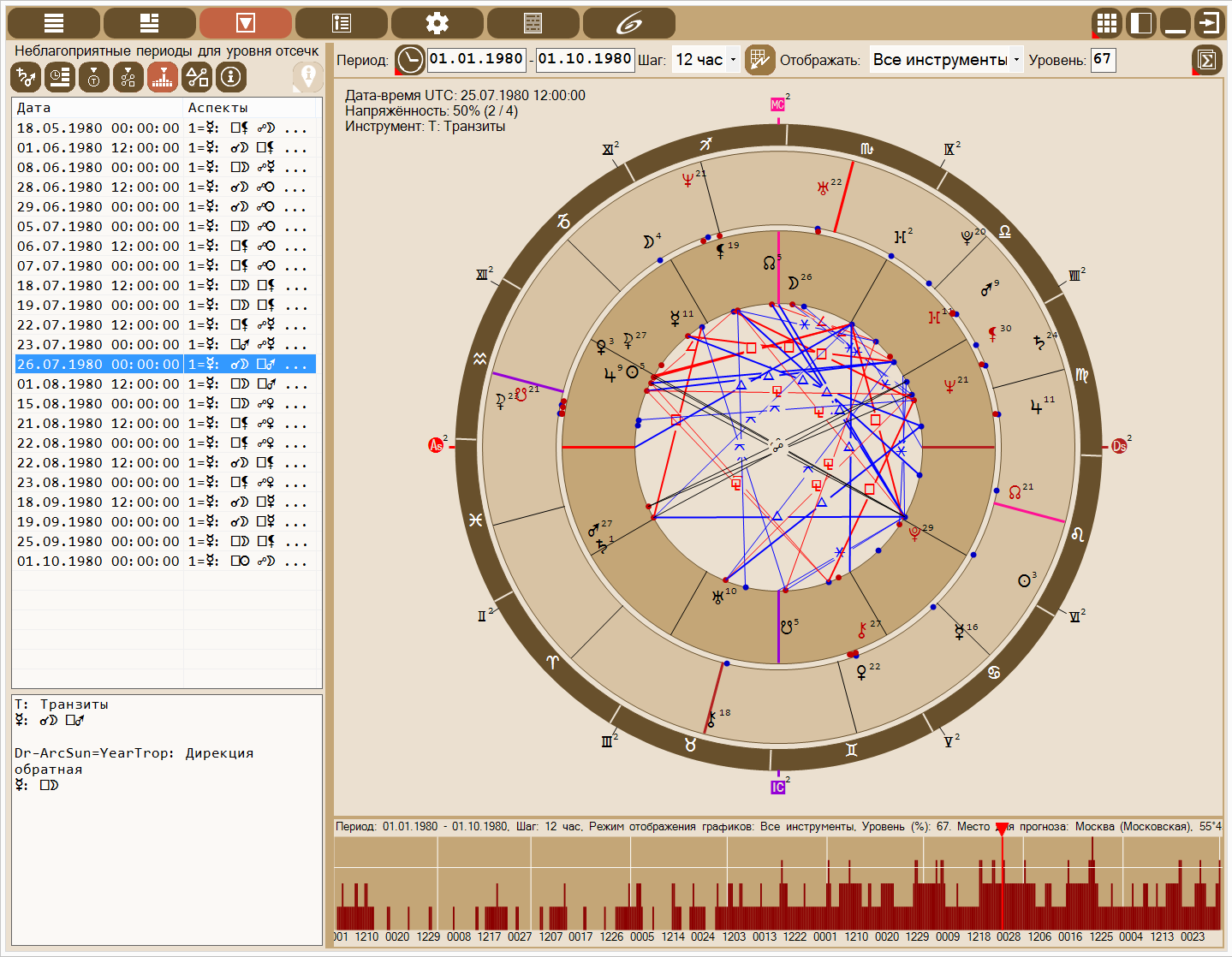This screenshot has height=957, width=1232.
Task: Open the hamburger list menu tab
Action: click(54, 23)
